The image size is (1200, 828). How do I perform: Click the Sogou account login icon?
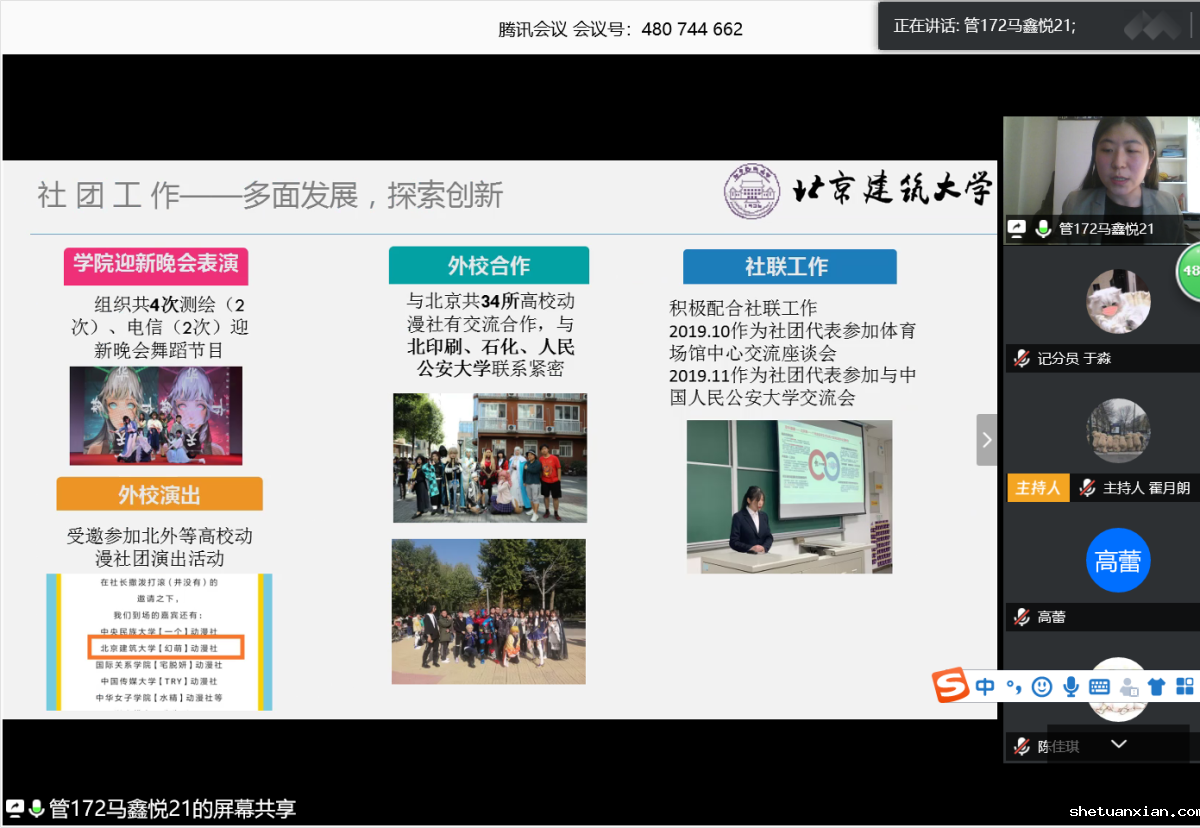[1129, 687]
